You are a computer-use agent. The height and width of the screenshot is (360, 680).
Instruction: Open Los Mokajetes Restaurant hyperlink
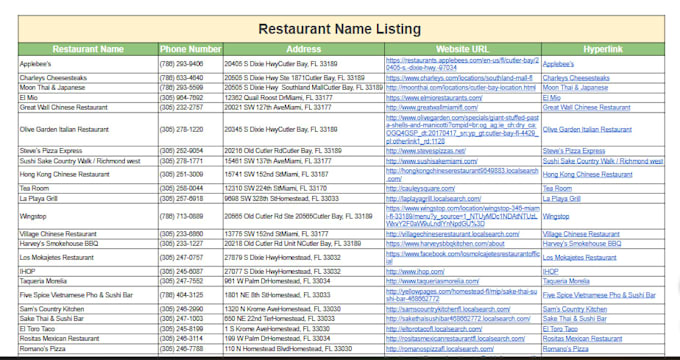point(579,258)
